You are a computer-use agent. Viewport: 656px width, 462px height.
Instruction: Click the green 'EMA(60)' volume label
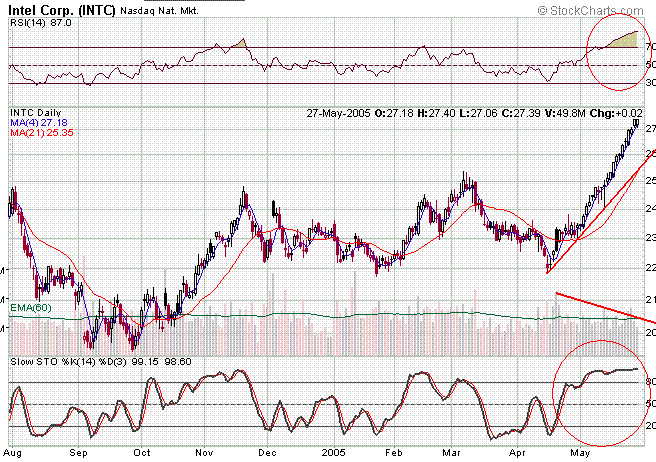[x=31, y=308]
